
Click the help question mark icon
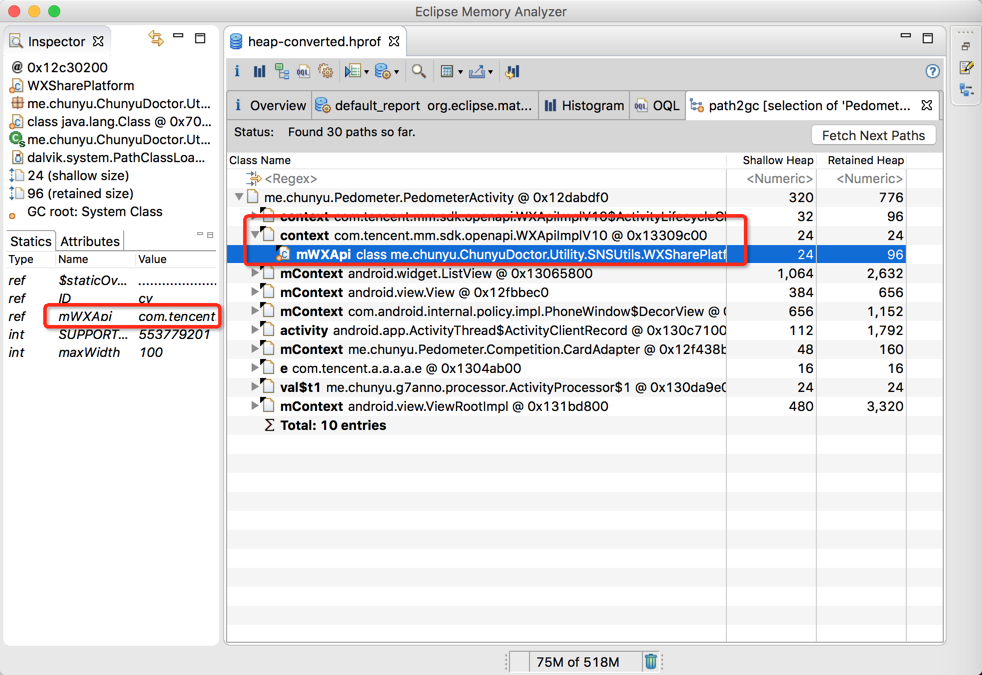click(x=932, y=71)
